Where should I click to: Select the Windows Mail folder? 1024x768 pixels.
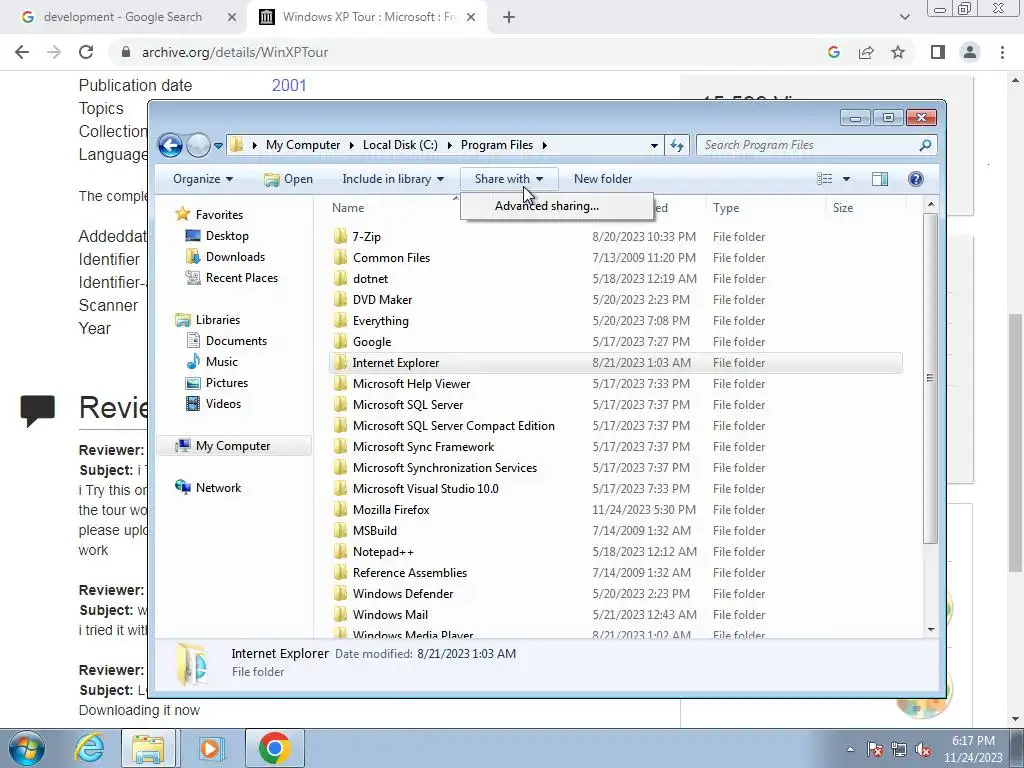[390, 615]
